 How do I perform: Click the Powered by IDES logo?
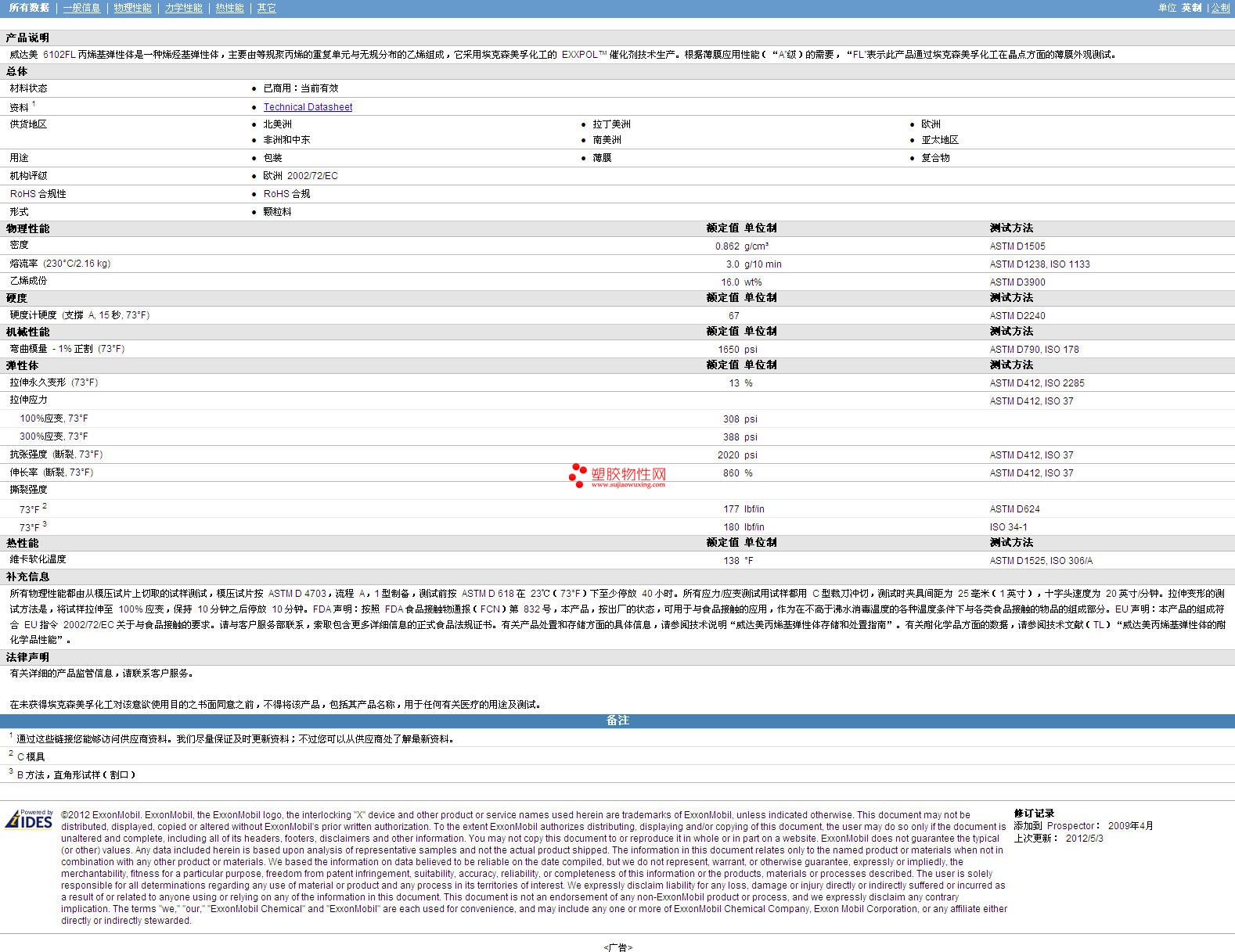(x=29, y=818)
